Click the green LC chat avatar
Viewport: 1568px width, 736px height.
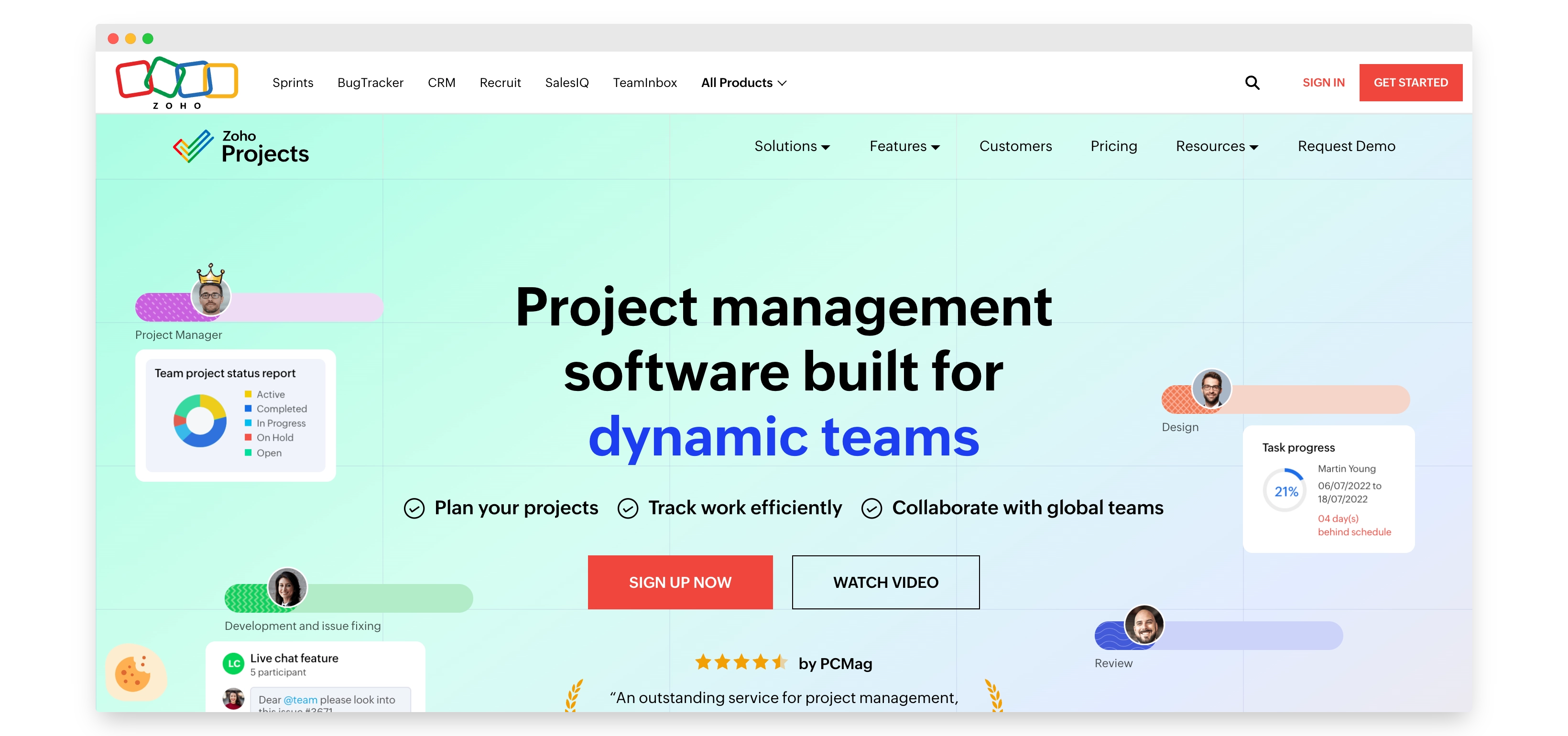233,663
